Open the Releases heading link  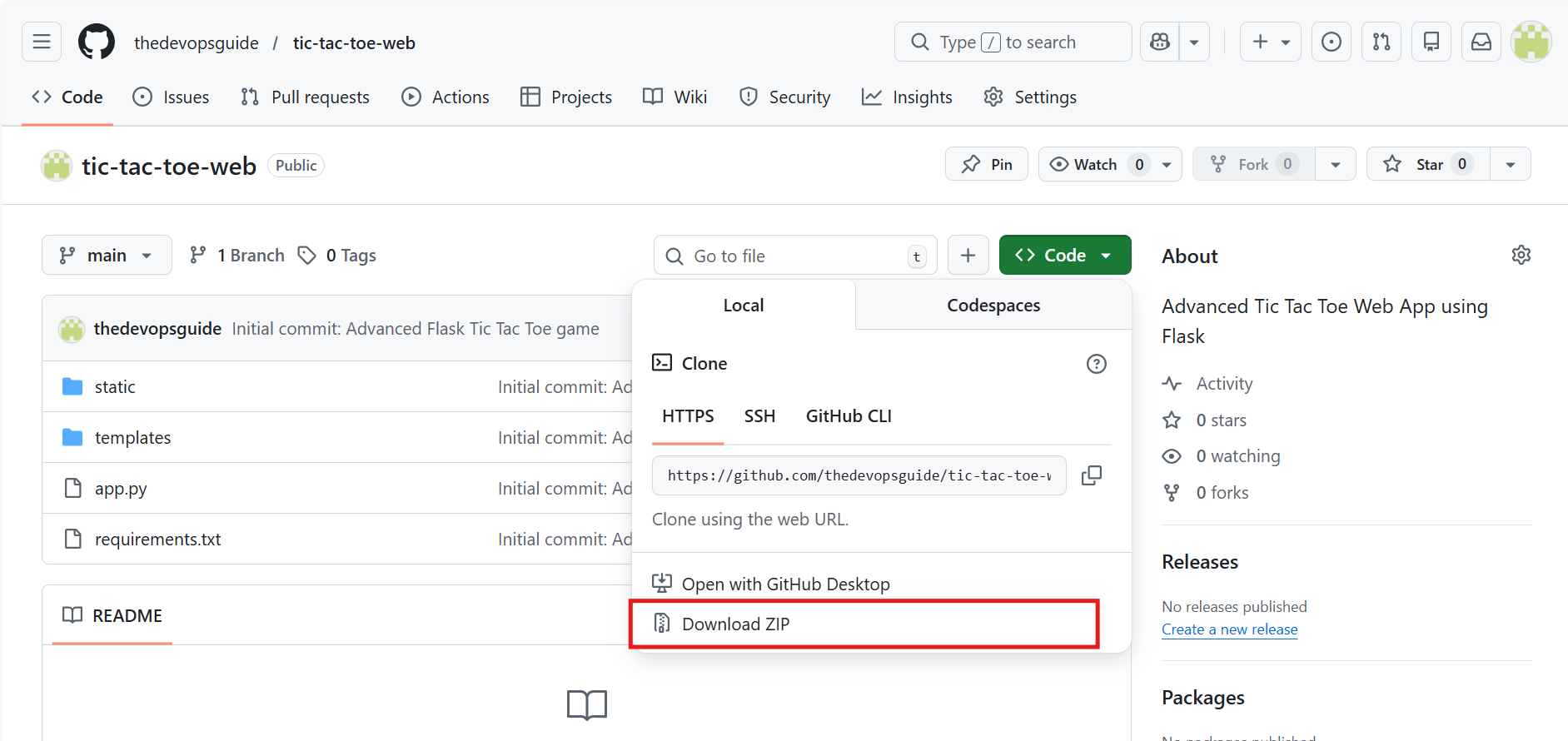[1200, 562]
